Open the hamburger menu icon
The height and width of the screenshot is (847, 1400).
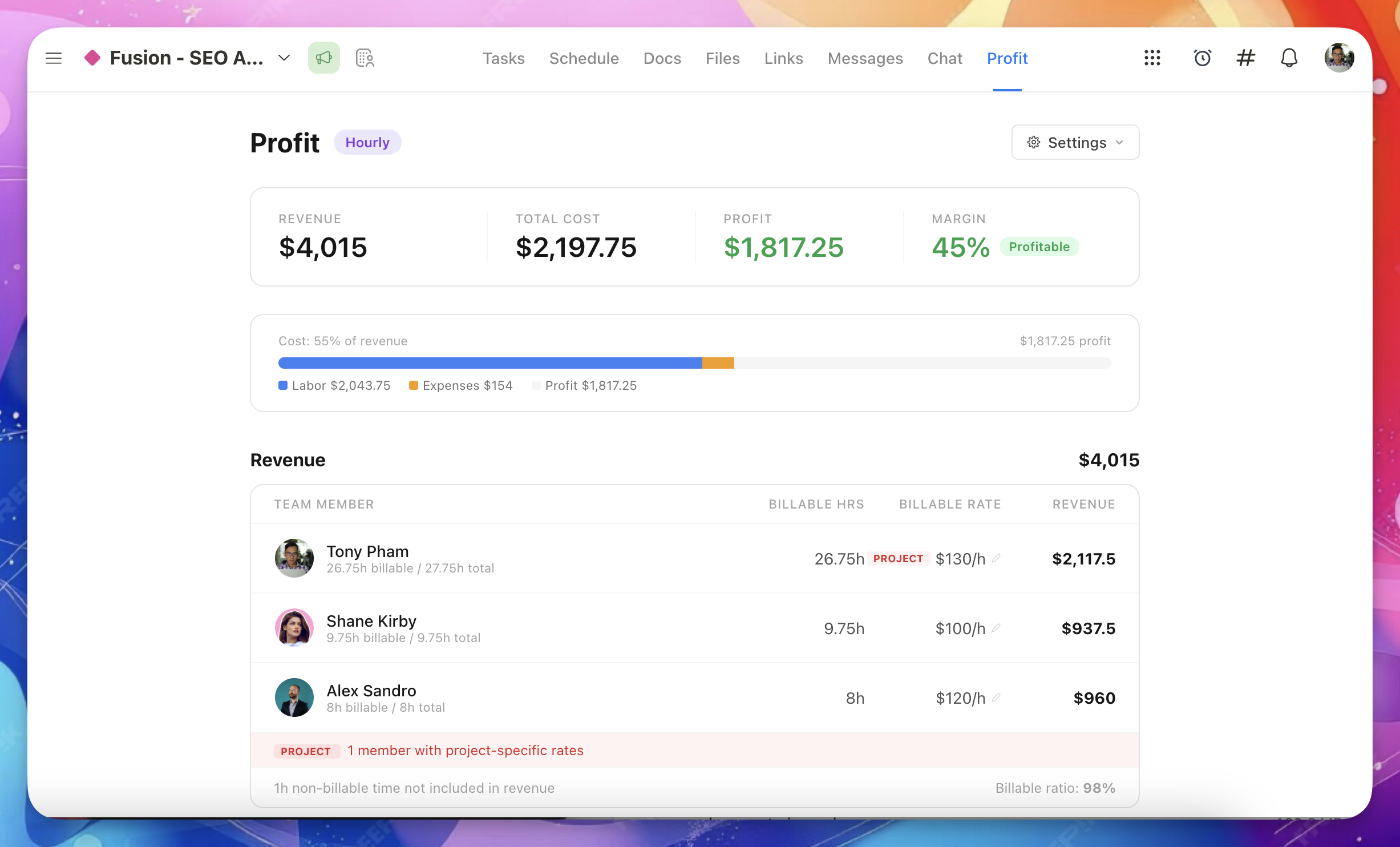(54, 58)
